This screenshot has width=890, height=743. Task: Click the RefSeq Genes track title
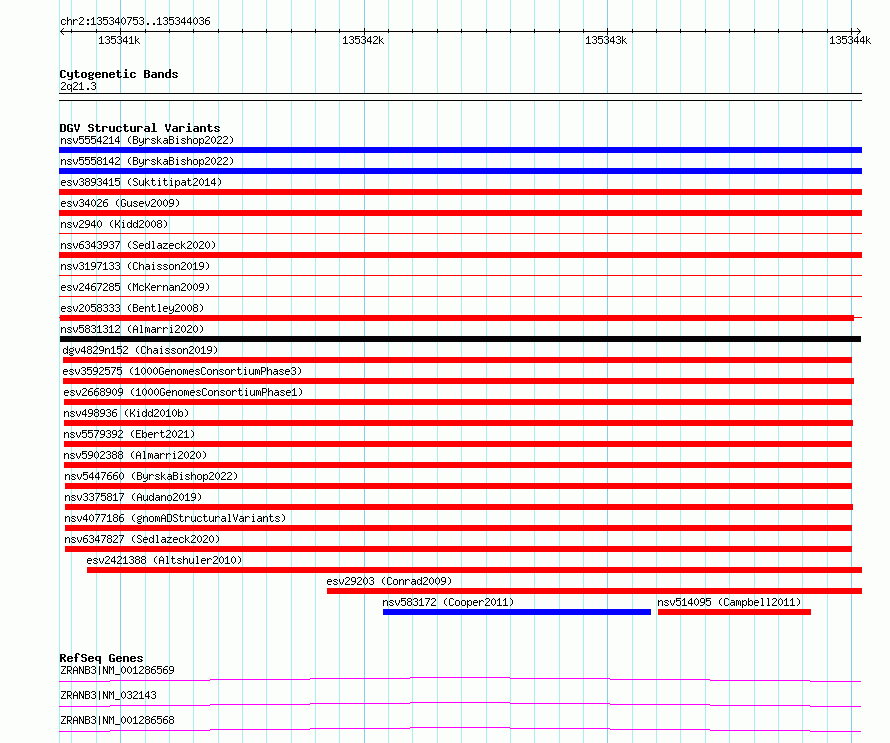click(x=101, y=658)
